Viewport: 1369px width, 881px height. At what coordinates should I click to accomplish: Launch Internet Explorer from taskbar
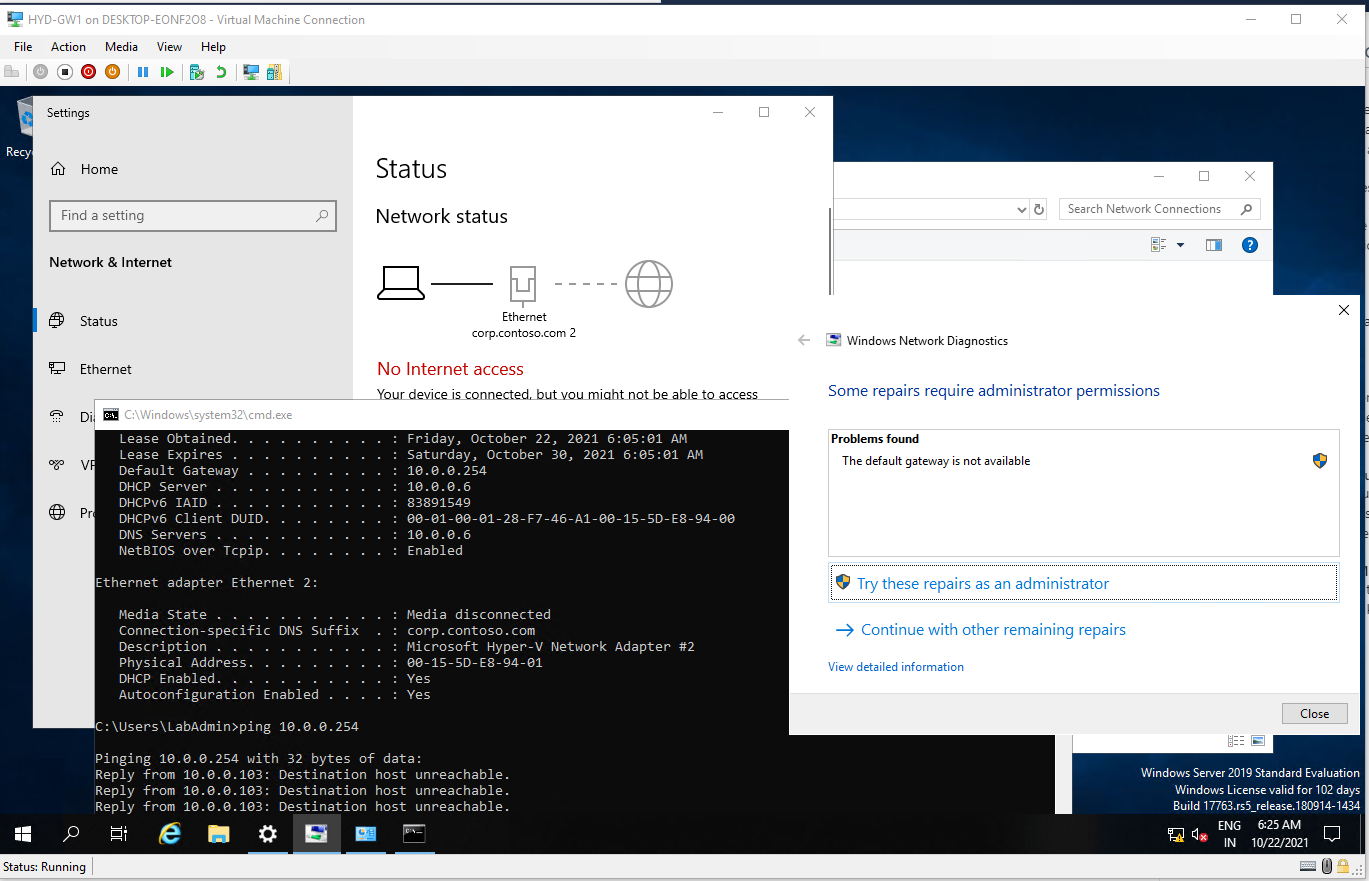(x=170, y=833)
